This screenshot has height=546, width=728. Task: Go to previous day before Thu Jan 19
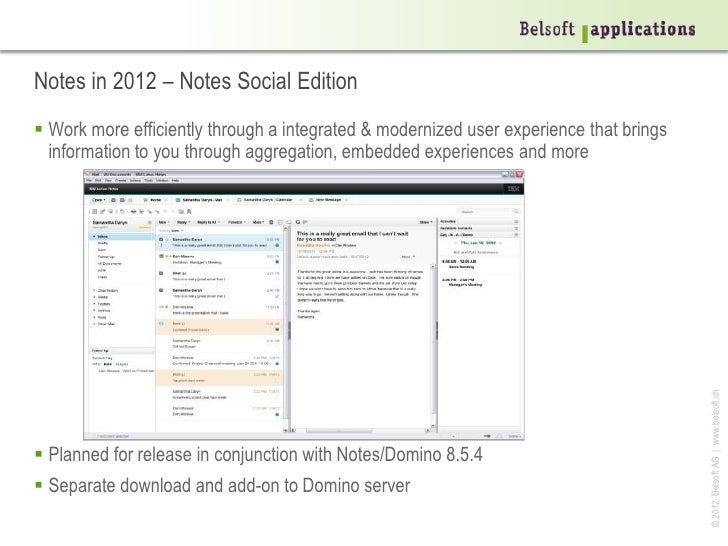tap(456, 243)
